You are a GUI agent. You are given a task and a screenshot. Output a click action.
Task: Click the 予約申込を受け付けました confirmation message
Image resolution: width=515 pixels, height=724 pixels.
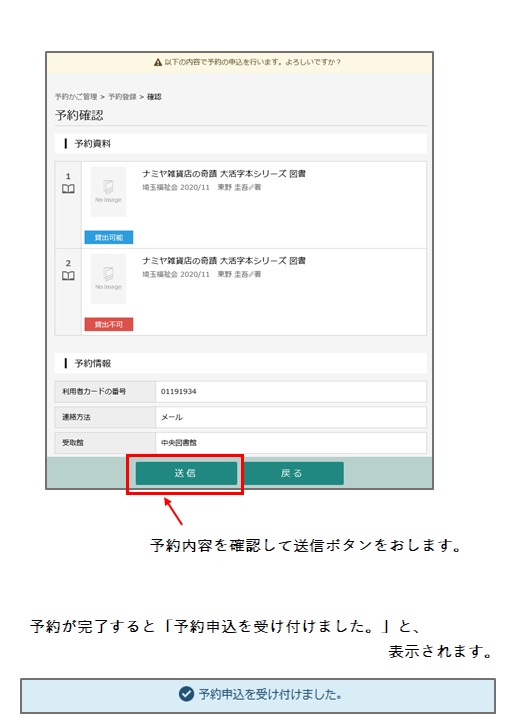(x=270, y=694)
